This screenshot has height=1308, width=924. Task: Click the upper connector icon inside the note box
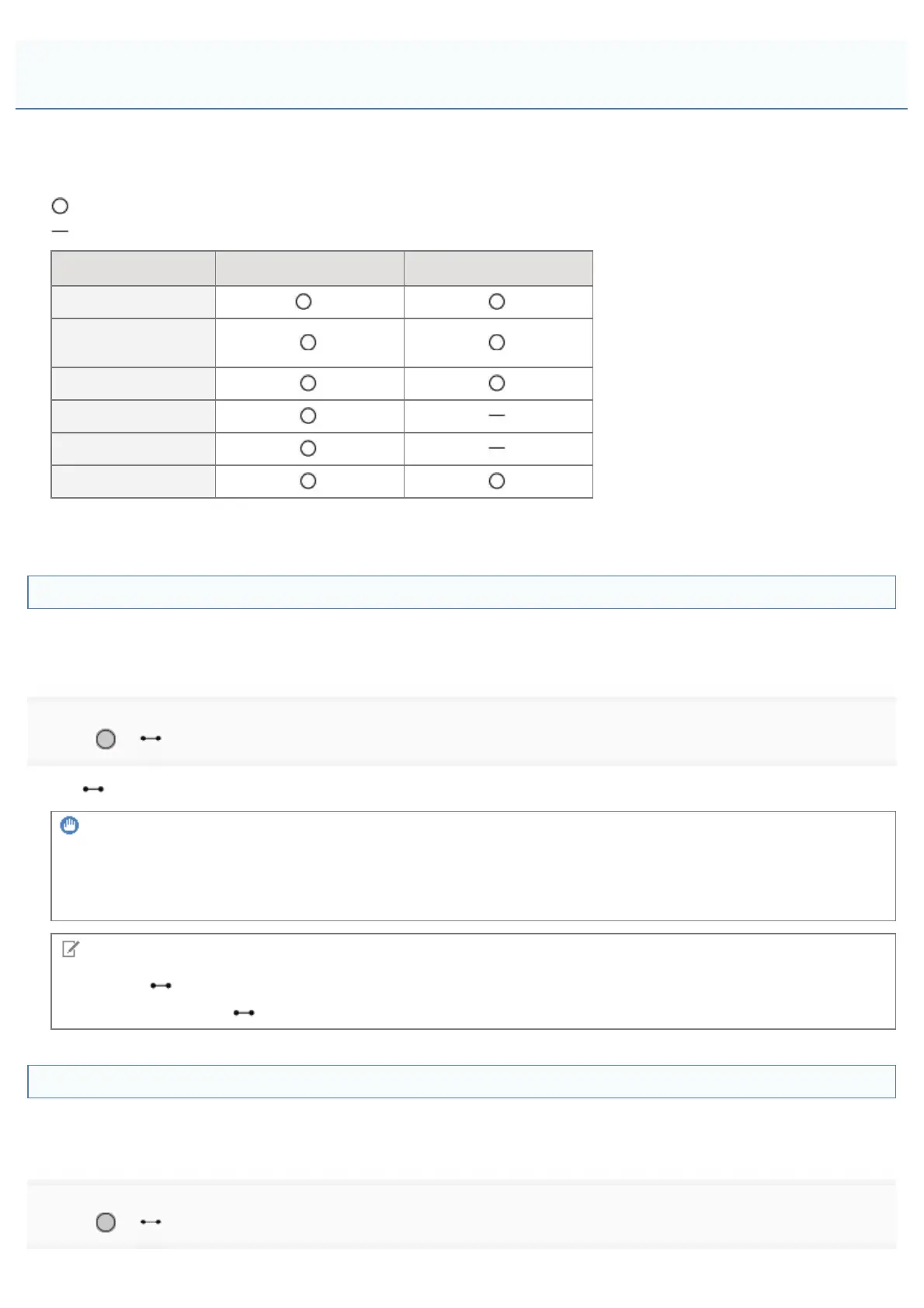[161, 986]
